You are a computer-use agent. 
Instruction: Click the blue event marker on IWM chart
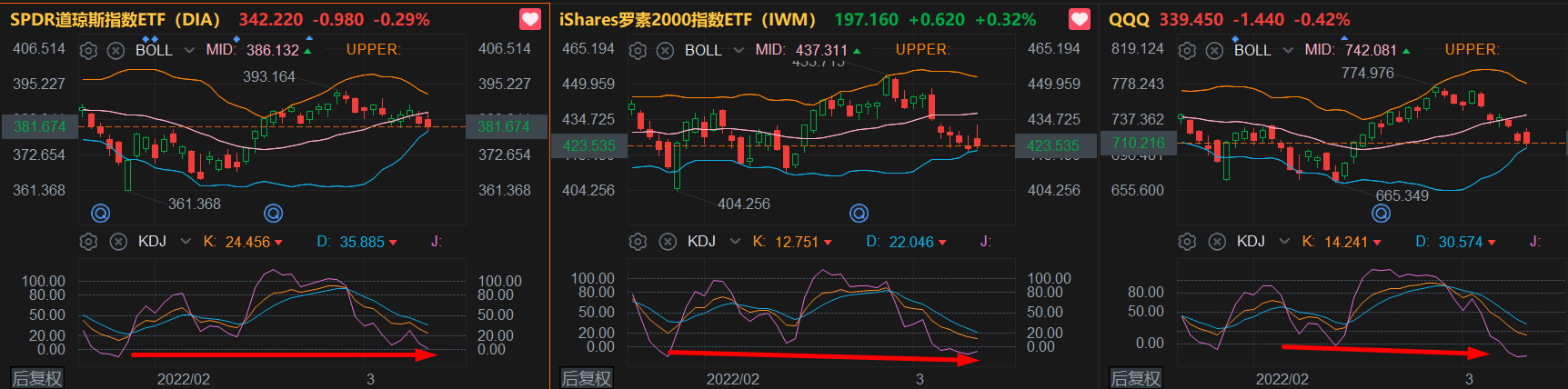[859, 213]
